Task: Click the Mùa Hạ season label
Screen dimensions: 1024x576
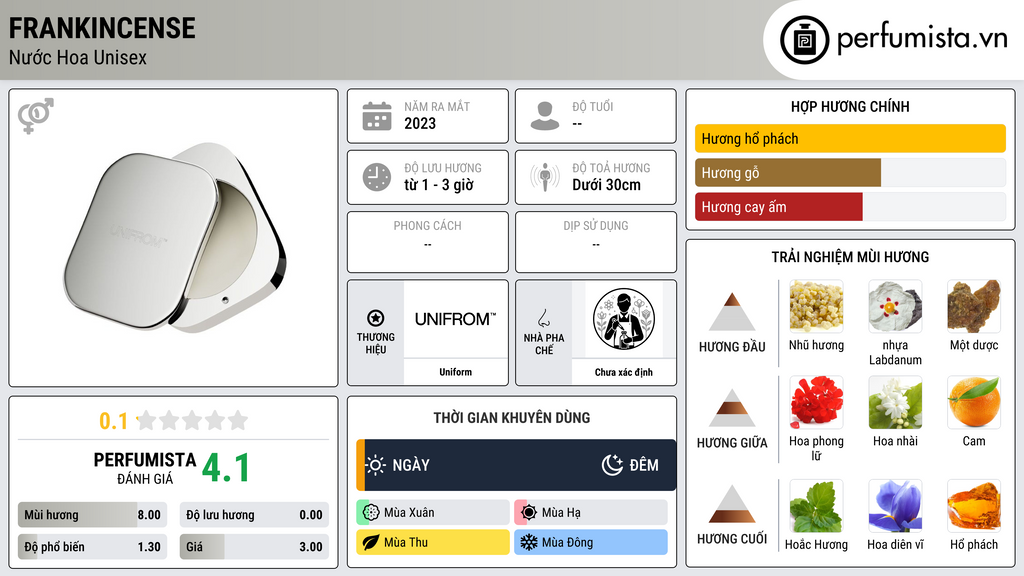Action: pyautogui.click(x=561, y=513)
